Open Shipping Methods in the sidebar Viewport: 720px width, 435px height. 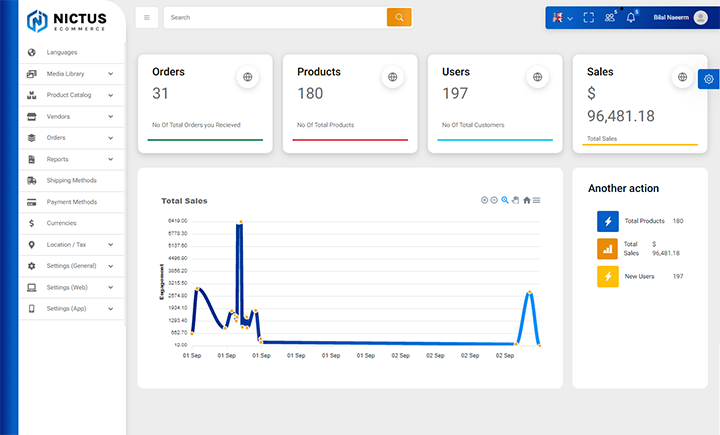pos(72,181)
